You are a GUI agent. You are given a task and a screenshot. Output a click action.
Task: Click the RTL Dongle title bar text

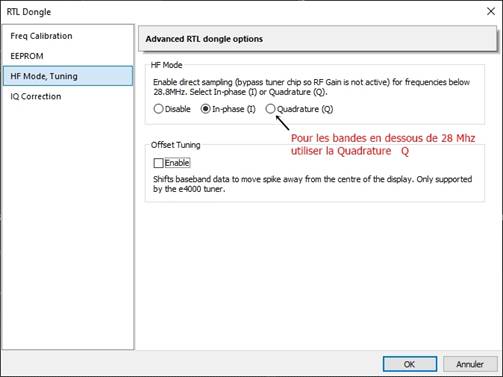pos(29,12)
